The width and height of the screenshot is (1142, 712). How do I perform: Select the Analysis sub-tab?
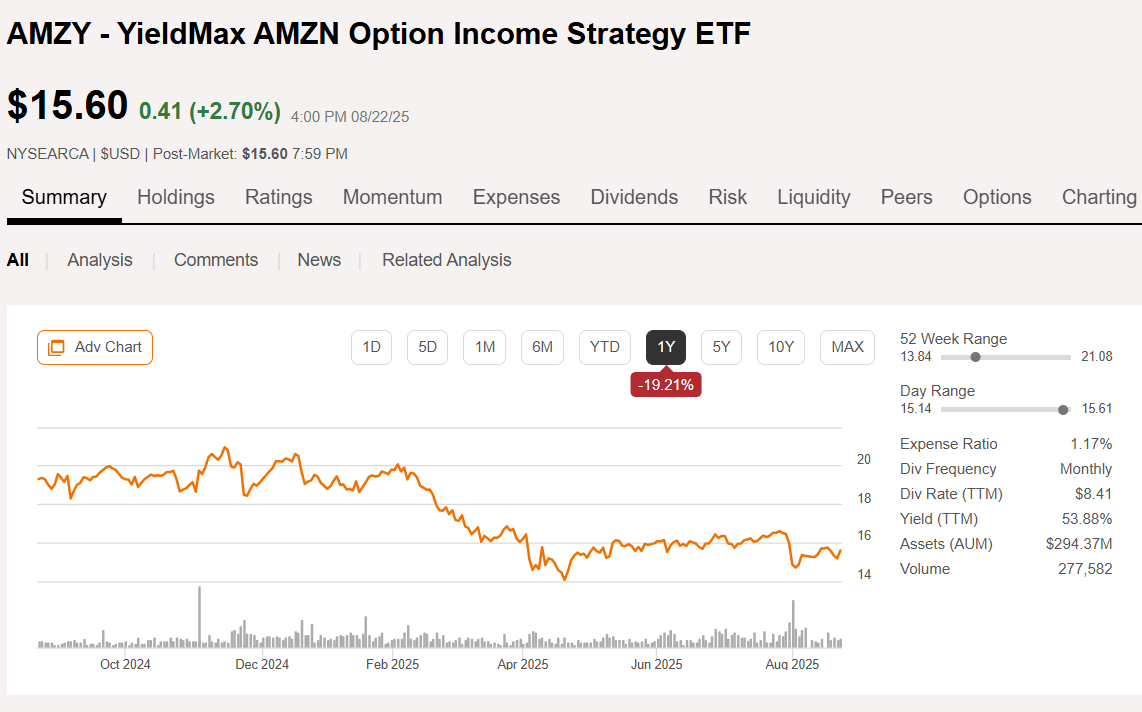tap(99, 259)
